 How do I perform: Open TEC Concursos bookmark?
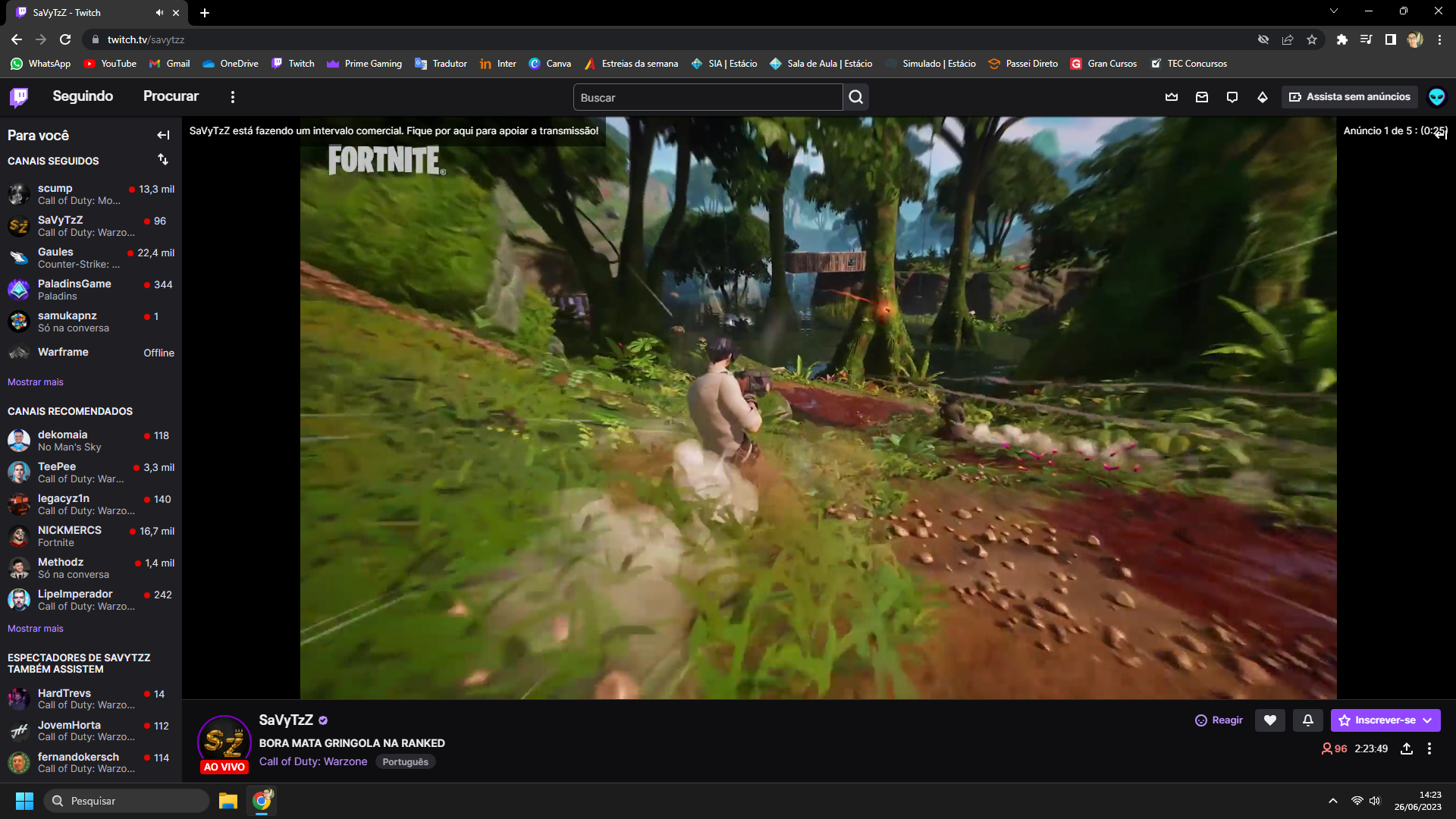click(x=1189, y=64)
